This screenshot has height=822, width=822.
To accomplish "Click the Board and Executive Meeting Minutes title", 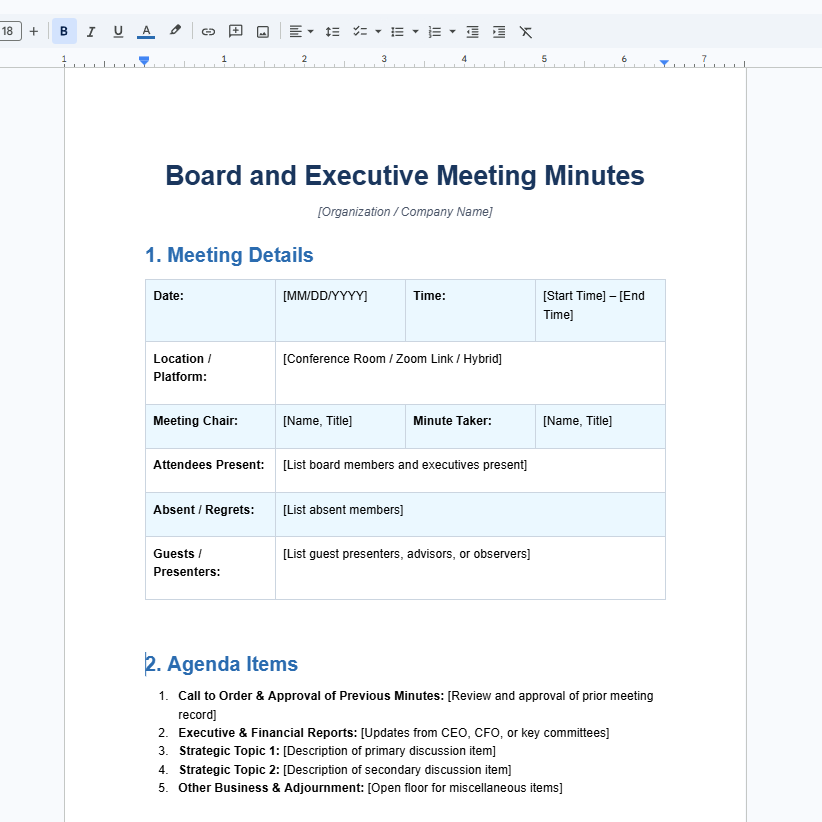I will click(x=405, y=176).
